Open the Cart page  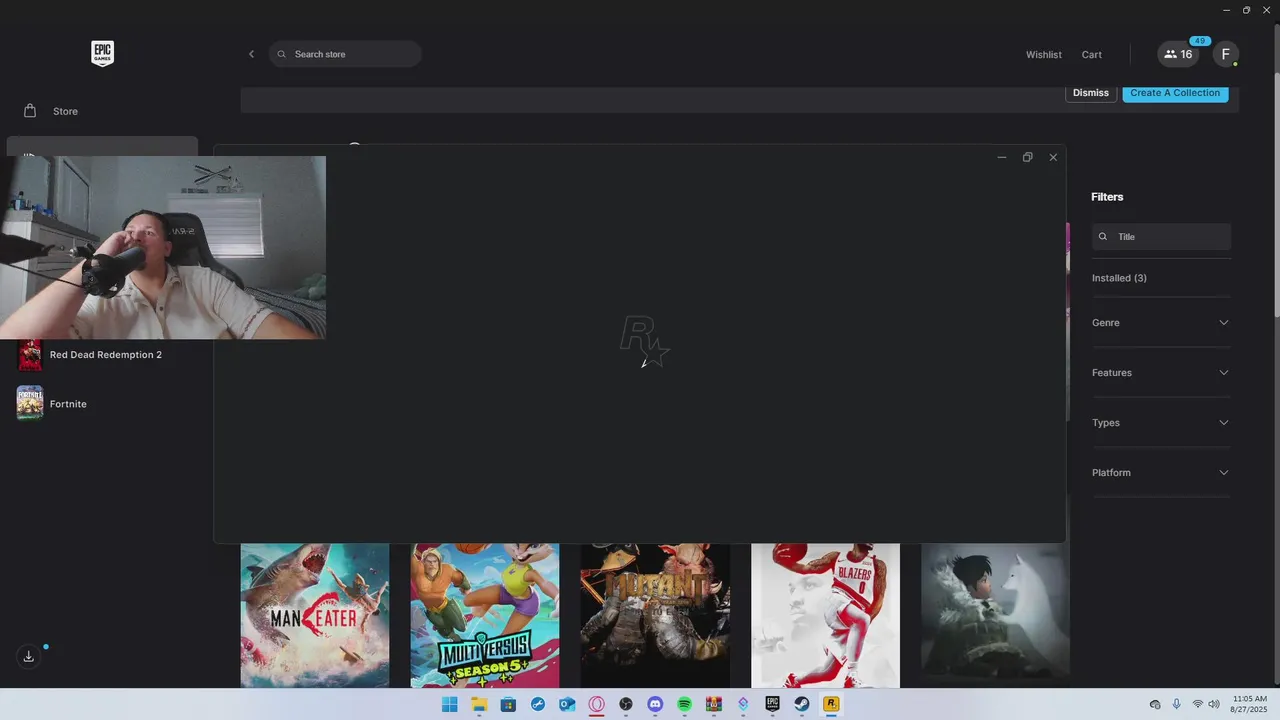tap(1091, 55)
